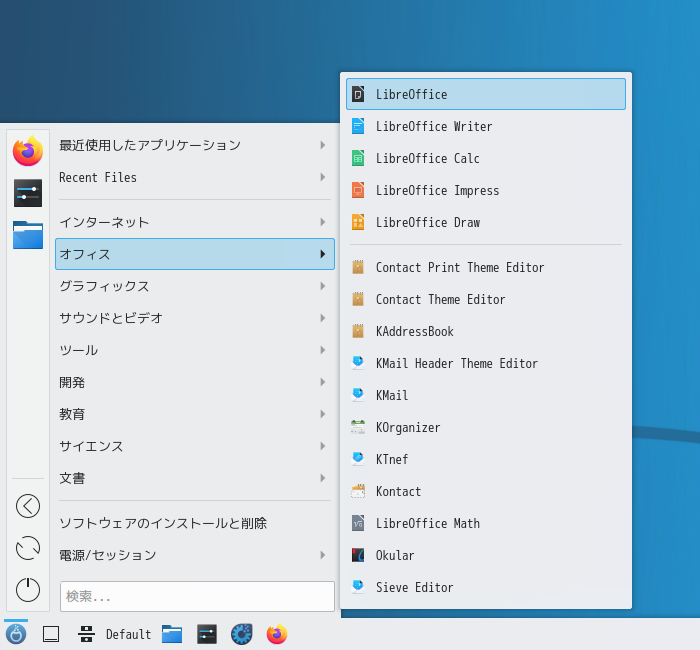The height and width of the screenshot is (650, 700).
Task: Open LibreOffice Start Center entry
Action: point(486,94)
